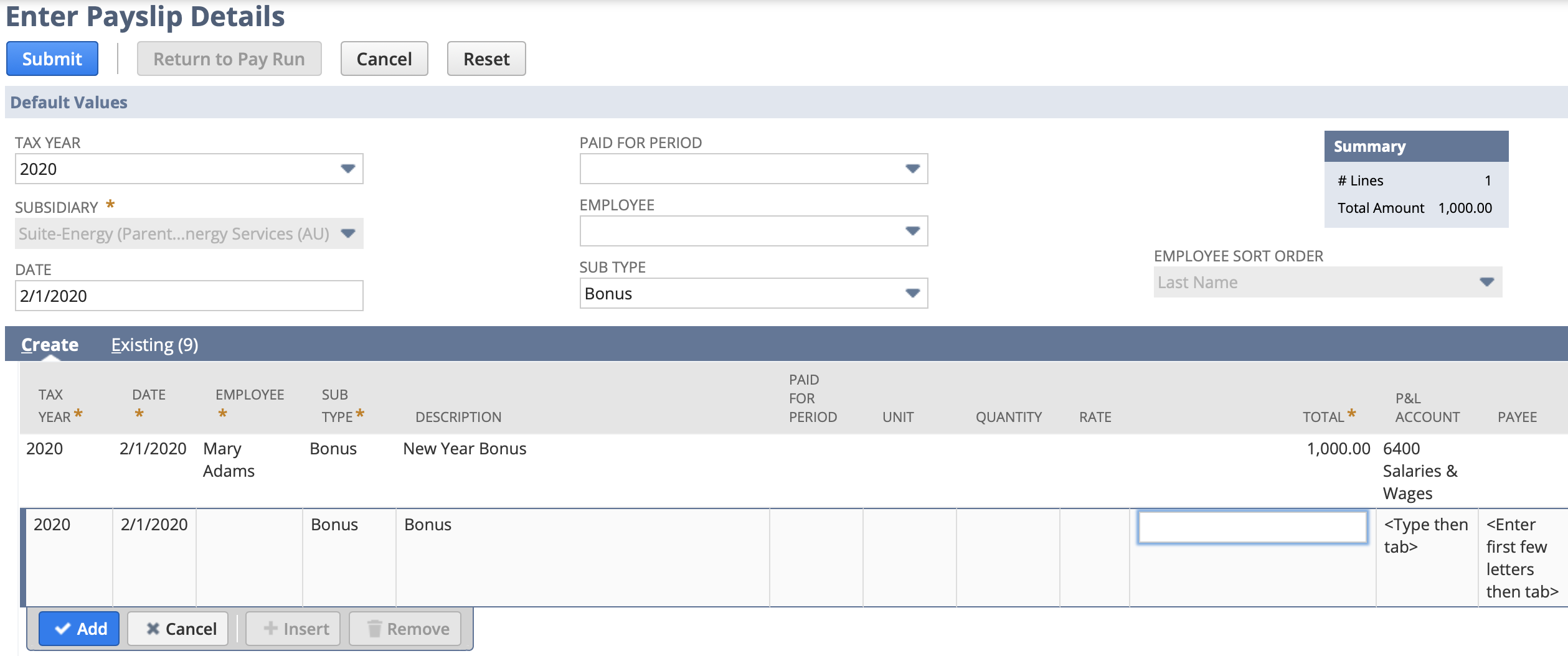Click the Add checkmark icon to add line
Screen dimensions: 1568x656
pyautogui.click(x=64, y=629)
